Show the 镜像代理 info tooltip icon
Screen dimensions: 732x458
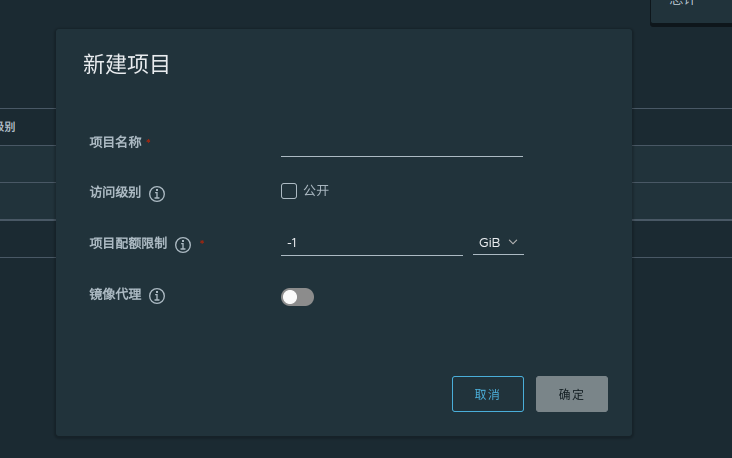[x=157, y=296]
